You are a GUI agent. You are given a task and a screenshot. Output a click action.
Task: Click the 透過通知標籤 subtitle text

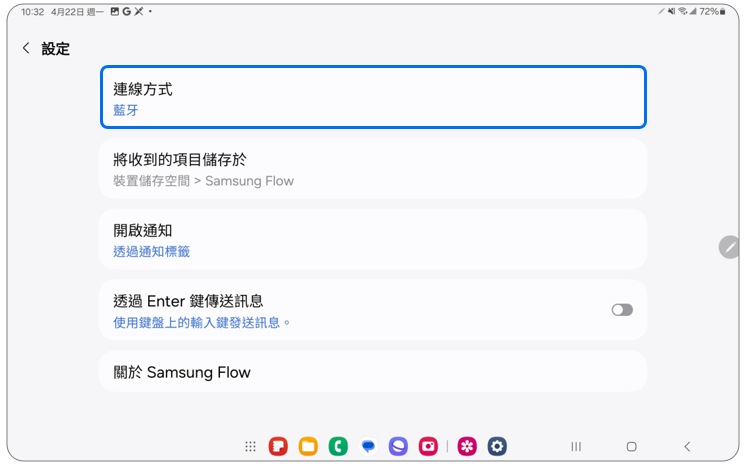tap(152, 251)
